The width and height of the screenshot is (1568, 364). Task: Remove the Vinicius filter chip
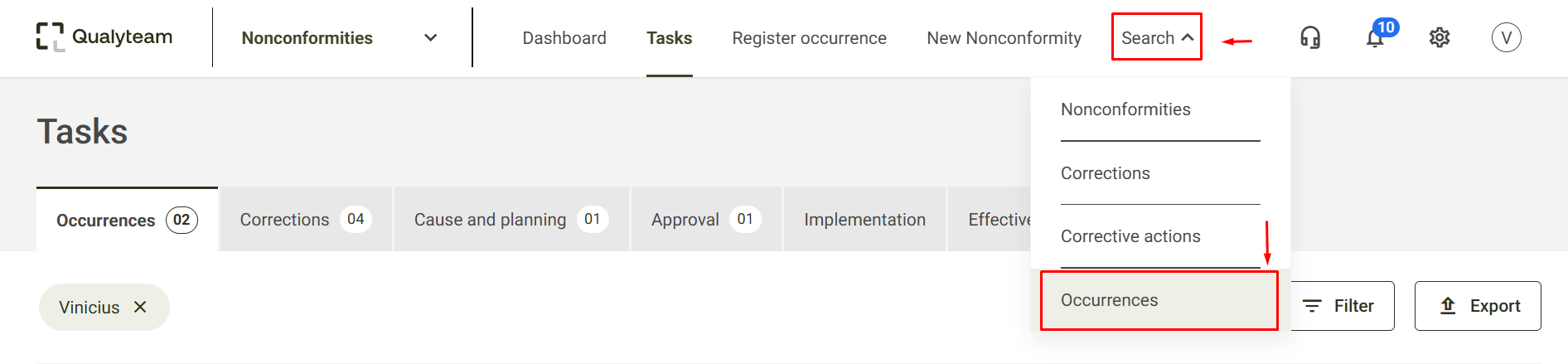(140, 307)
